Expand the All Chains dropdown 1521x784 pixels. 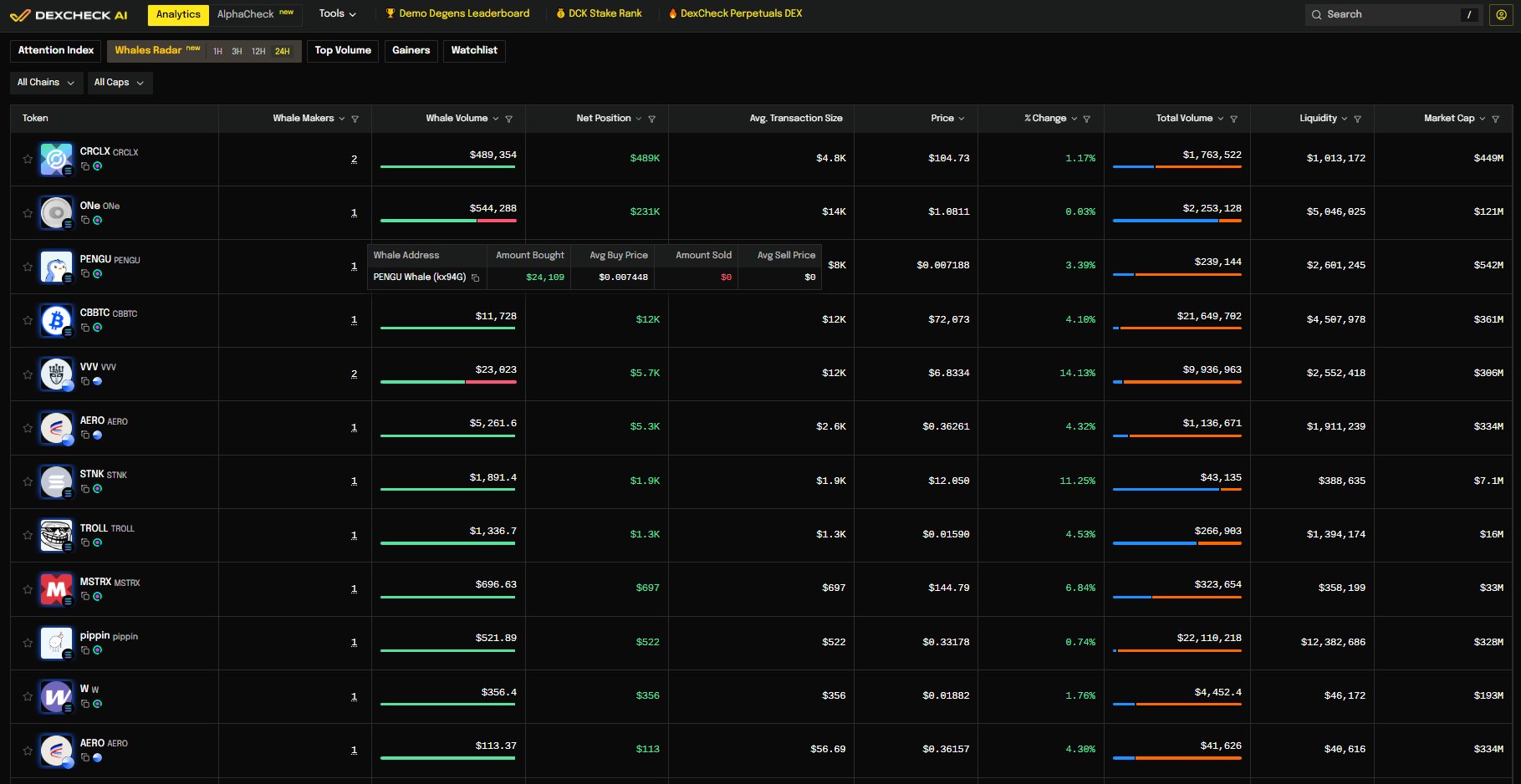[x=46, y=83]
